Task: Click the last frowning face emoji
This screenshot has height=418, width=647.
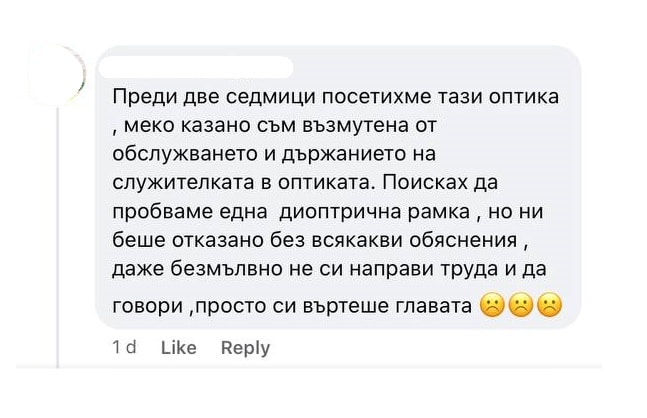Action: [x=547, y=306]
